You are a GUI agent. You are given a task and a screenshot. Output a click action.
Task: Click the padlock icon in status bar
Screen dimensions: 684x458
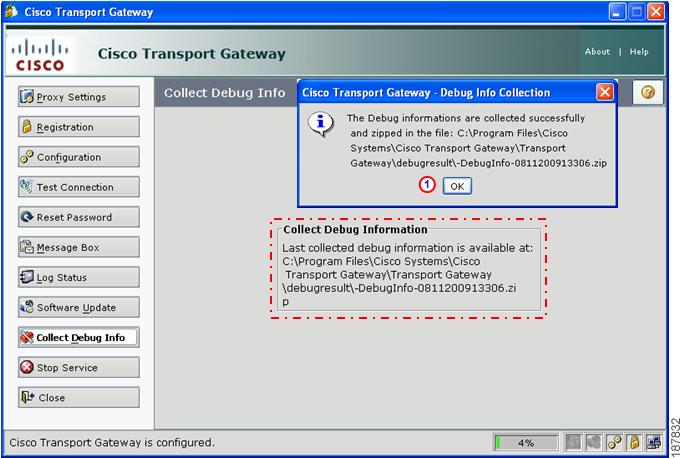[x=634, y=442]
